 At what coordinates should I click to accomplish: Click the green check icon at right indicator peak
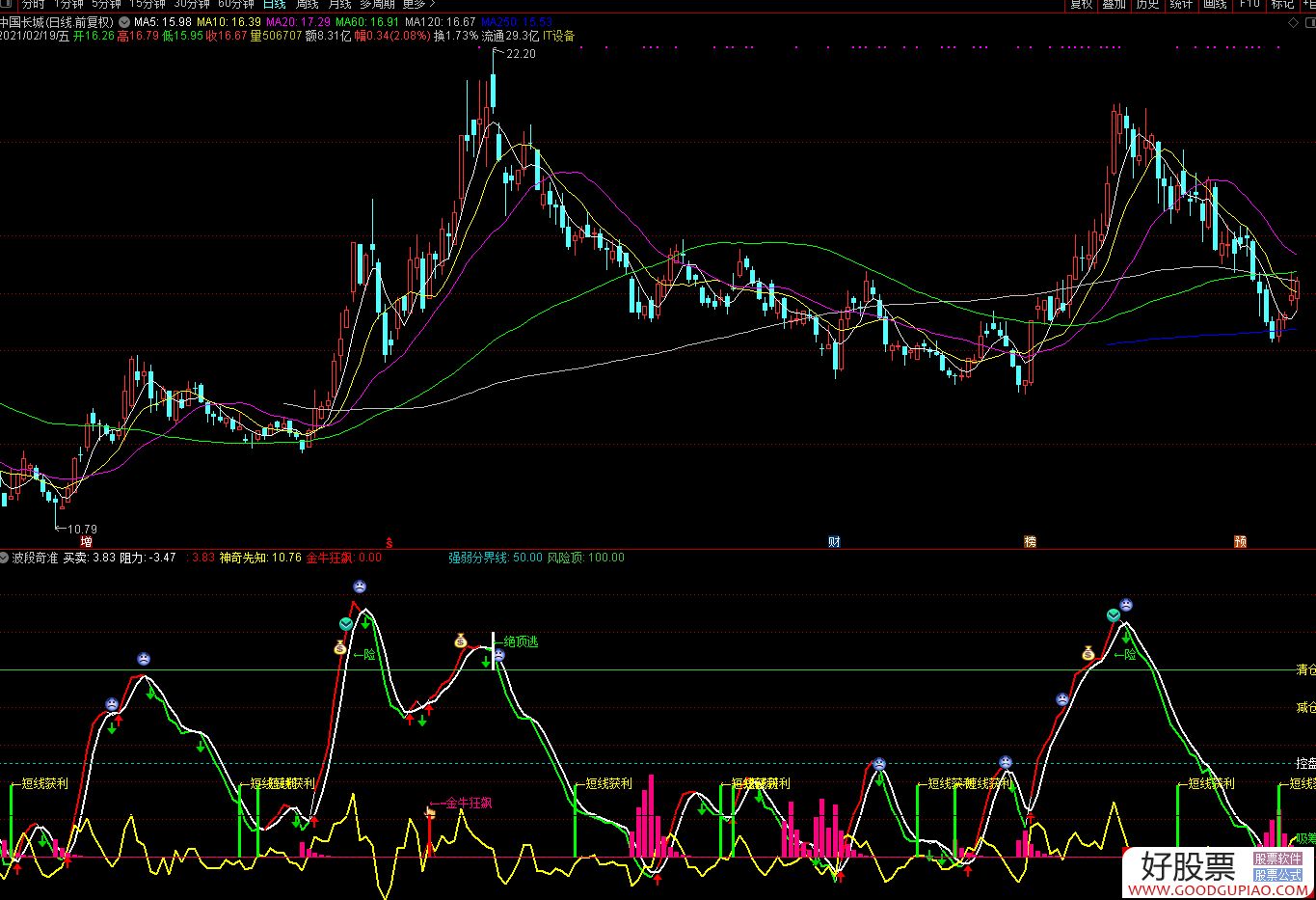coord(1114,614)
